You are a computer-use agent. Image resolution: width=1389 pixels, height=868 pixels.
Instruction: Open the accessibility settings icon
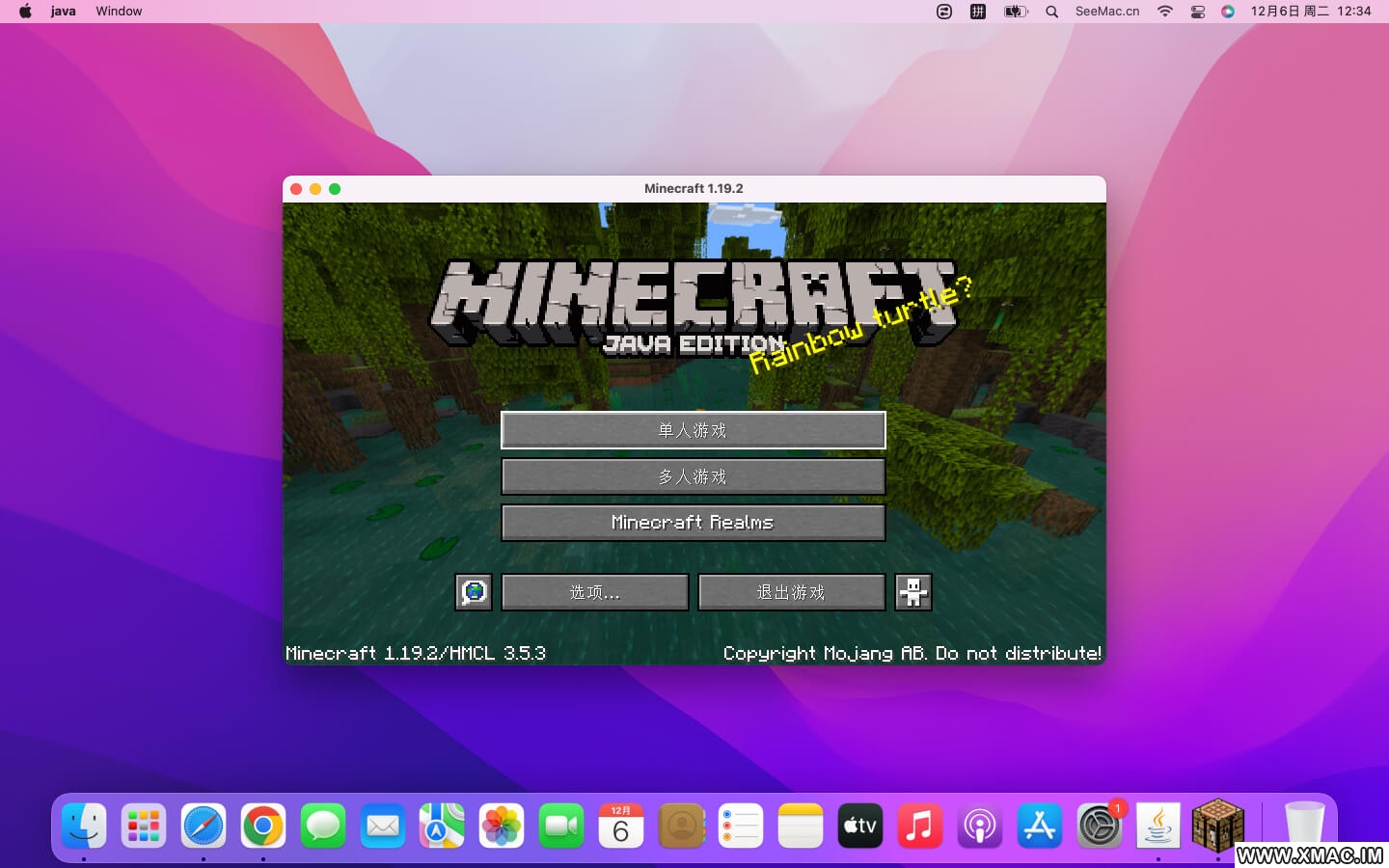pyautogui.click(x=913, y=592)
